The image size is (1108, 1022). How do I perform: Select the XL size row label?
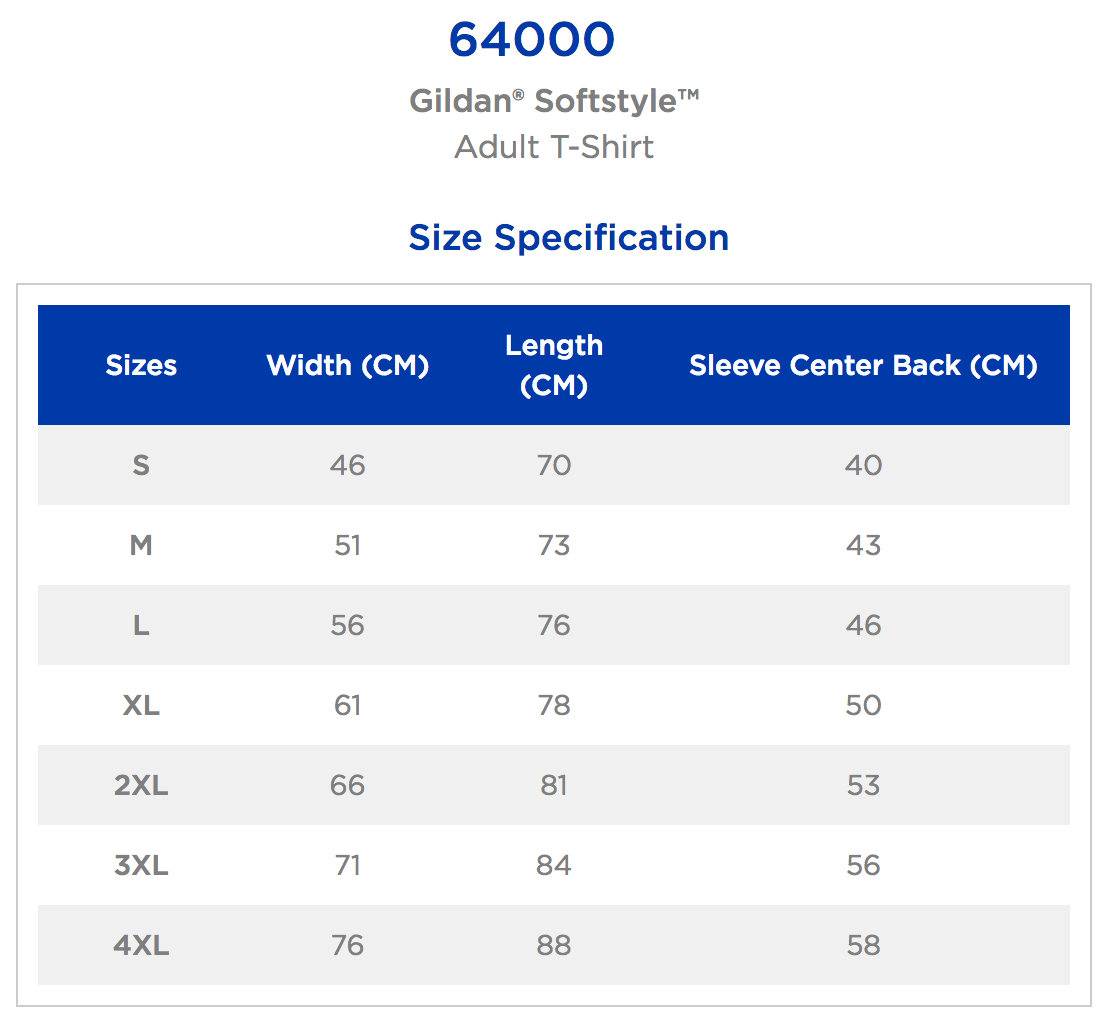[141, 705]
